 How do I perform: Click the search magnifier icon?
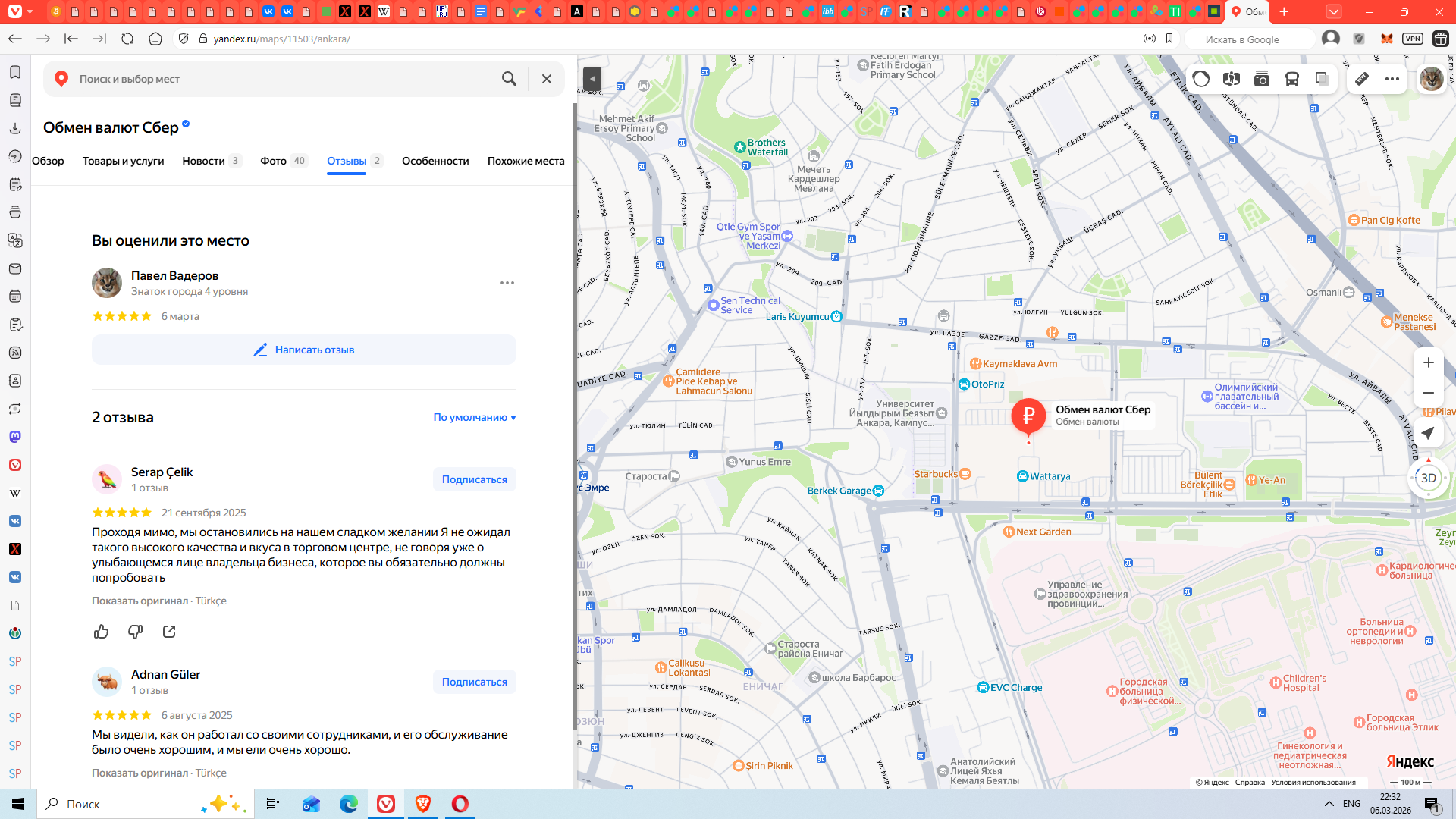pyautogui.click(x=509, y=79)
